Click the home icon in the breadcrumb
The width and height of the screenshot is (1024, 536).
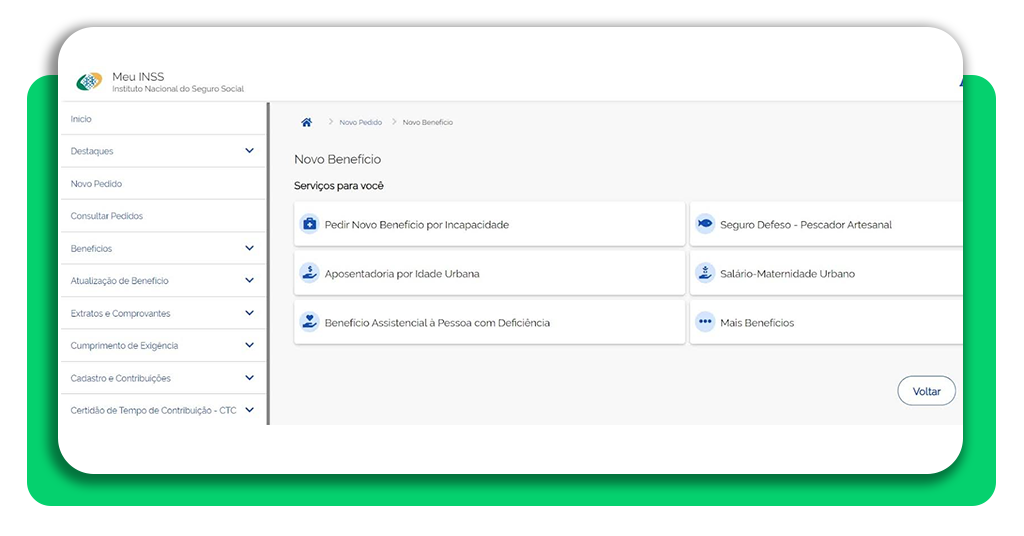(306, 122)
